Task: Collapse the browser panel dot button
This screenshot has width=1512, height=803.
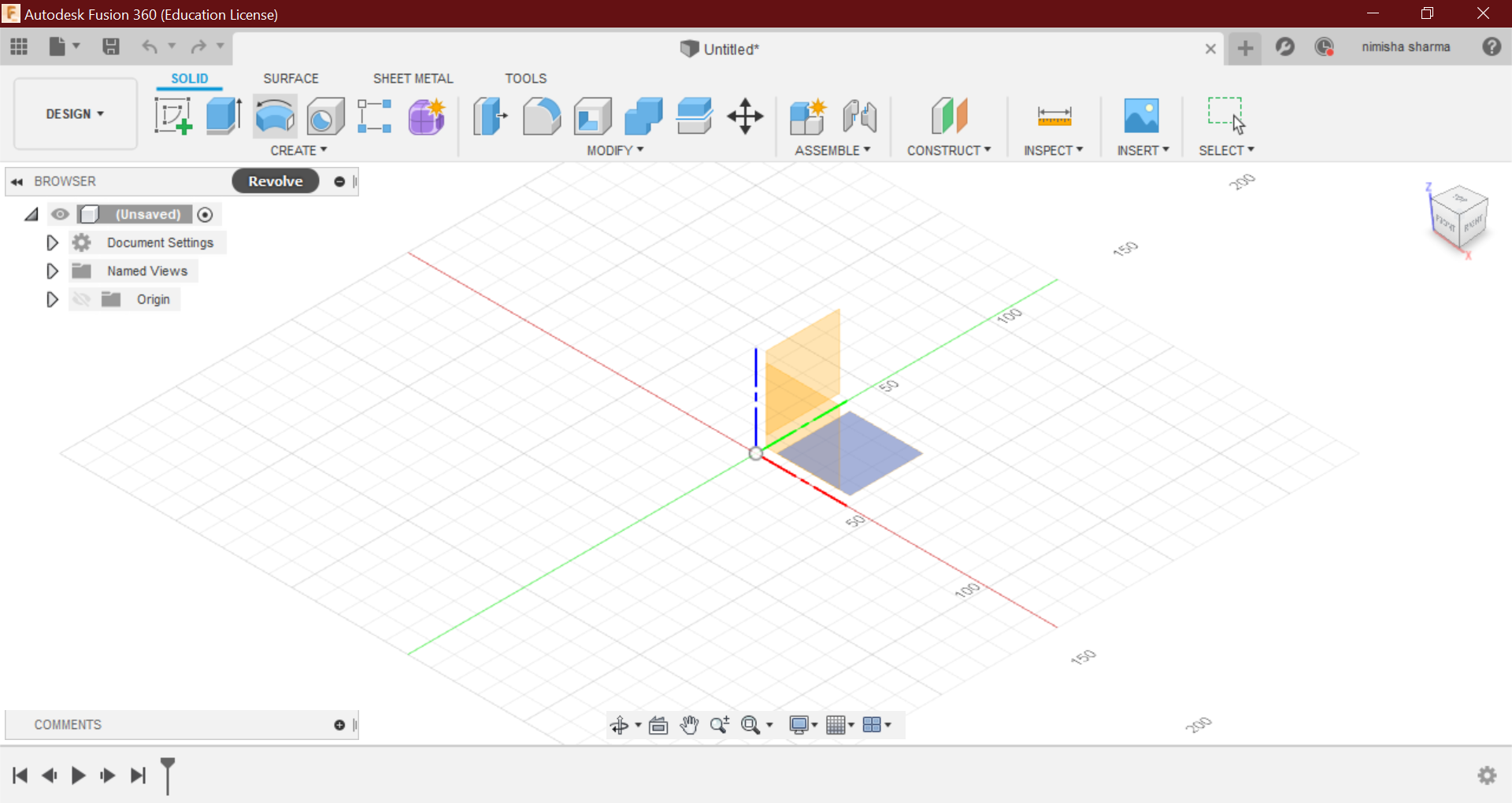Action: pyautogui.click(x=339, y=182)
